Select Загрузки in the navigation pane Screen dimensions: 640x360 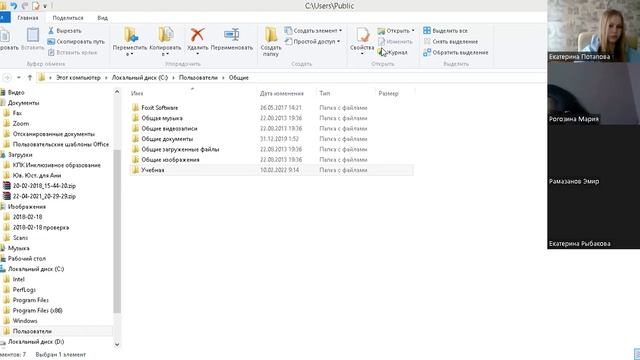click(20, 155)
